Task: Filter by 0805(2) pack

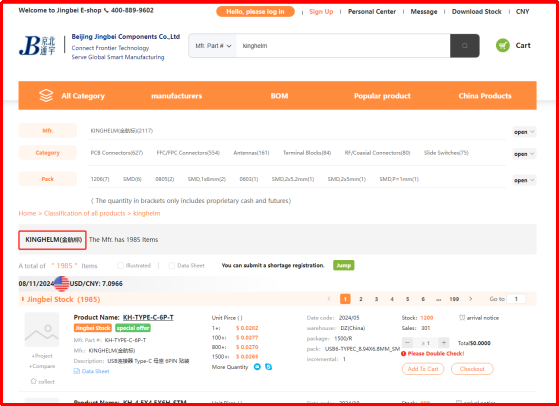Action: 165,179
